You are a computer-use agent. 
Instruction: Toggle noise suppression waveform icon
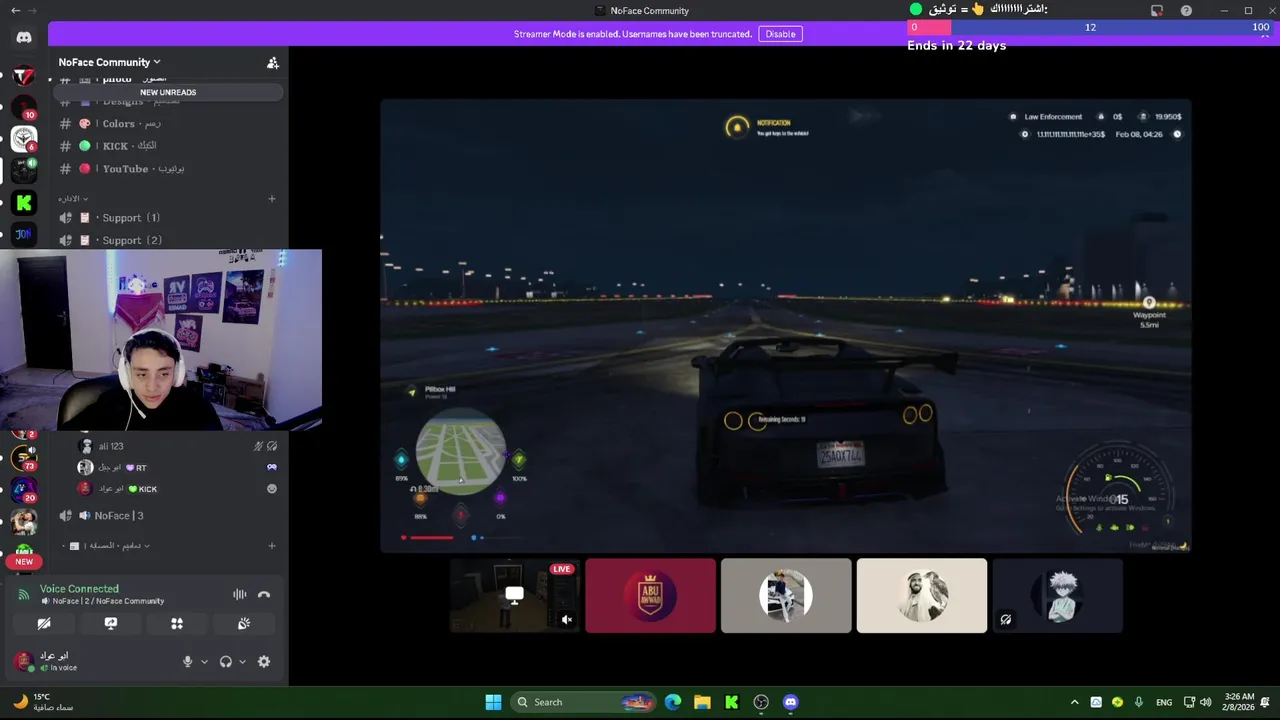click(240, 594)
